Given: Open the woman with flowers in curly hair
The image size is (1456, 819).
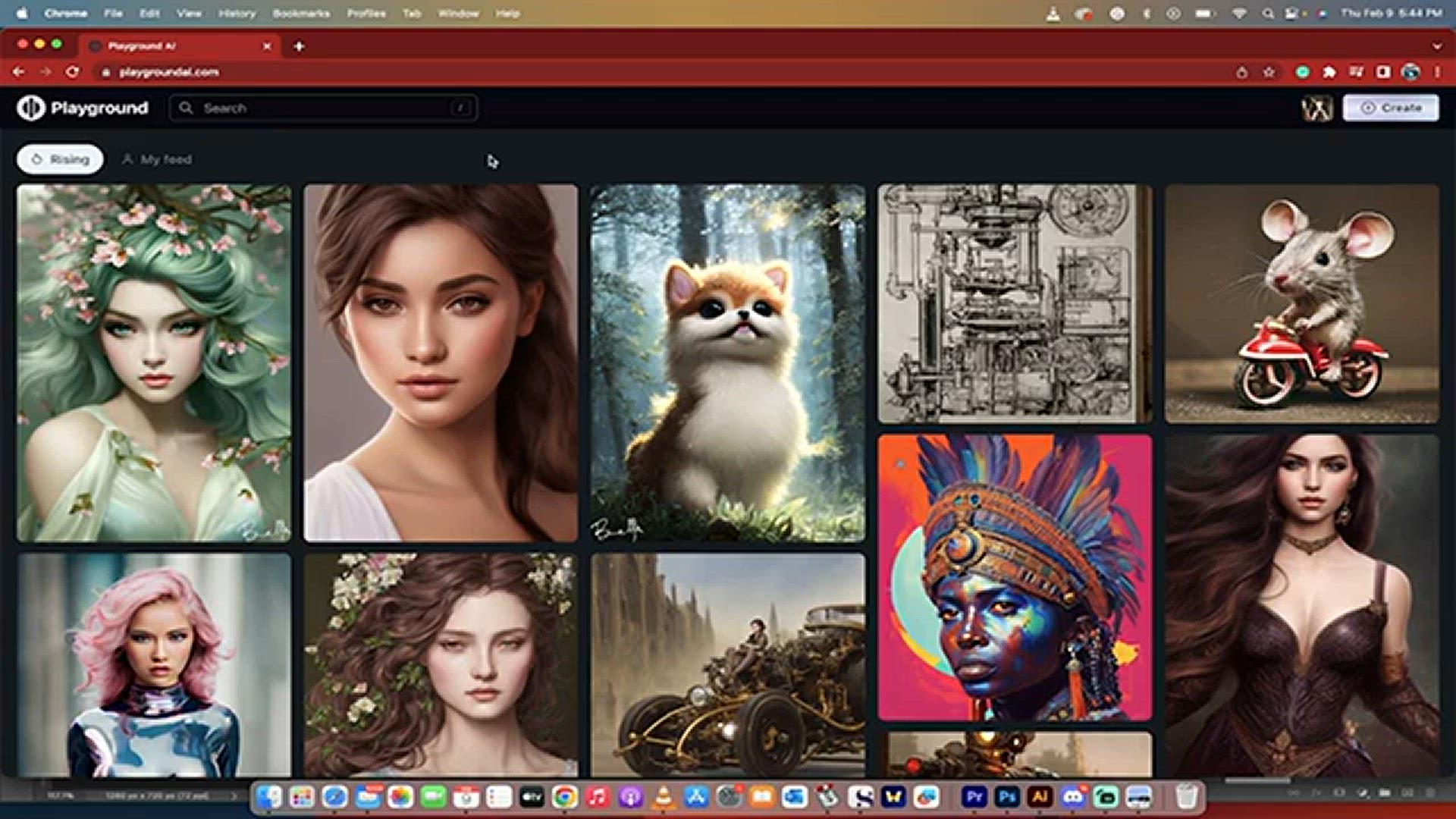Looking at the screenshot, I should pos(441,665).
